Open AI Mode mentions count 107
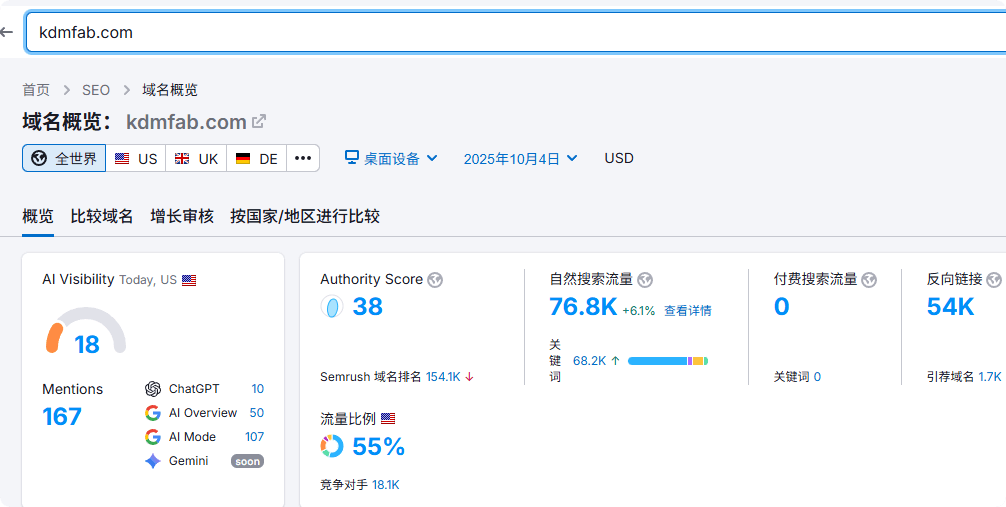 click(x=255, y=437)
